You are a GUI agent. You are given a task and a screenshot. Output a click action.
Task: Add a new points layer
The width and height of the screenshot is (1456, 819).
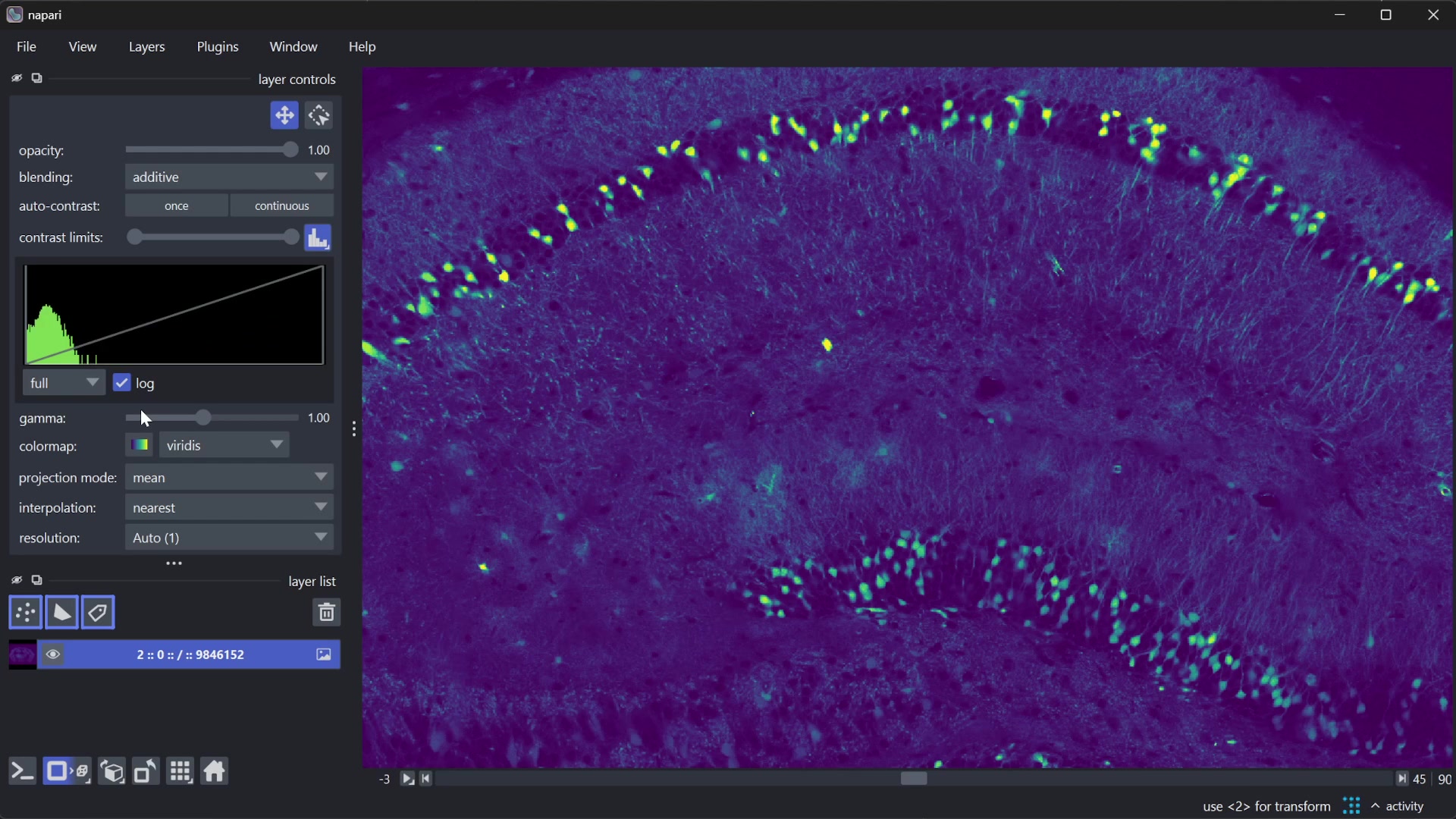(25, 613)
